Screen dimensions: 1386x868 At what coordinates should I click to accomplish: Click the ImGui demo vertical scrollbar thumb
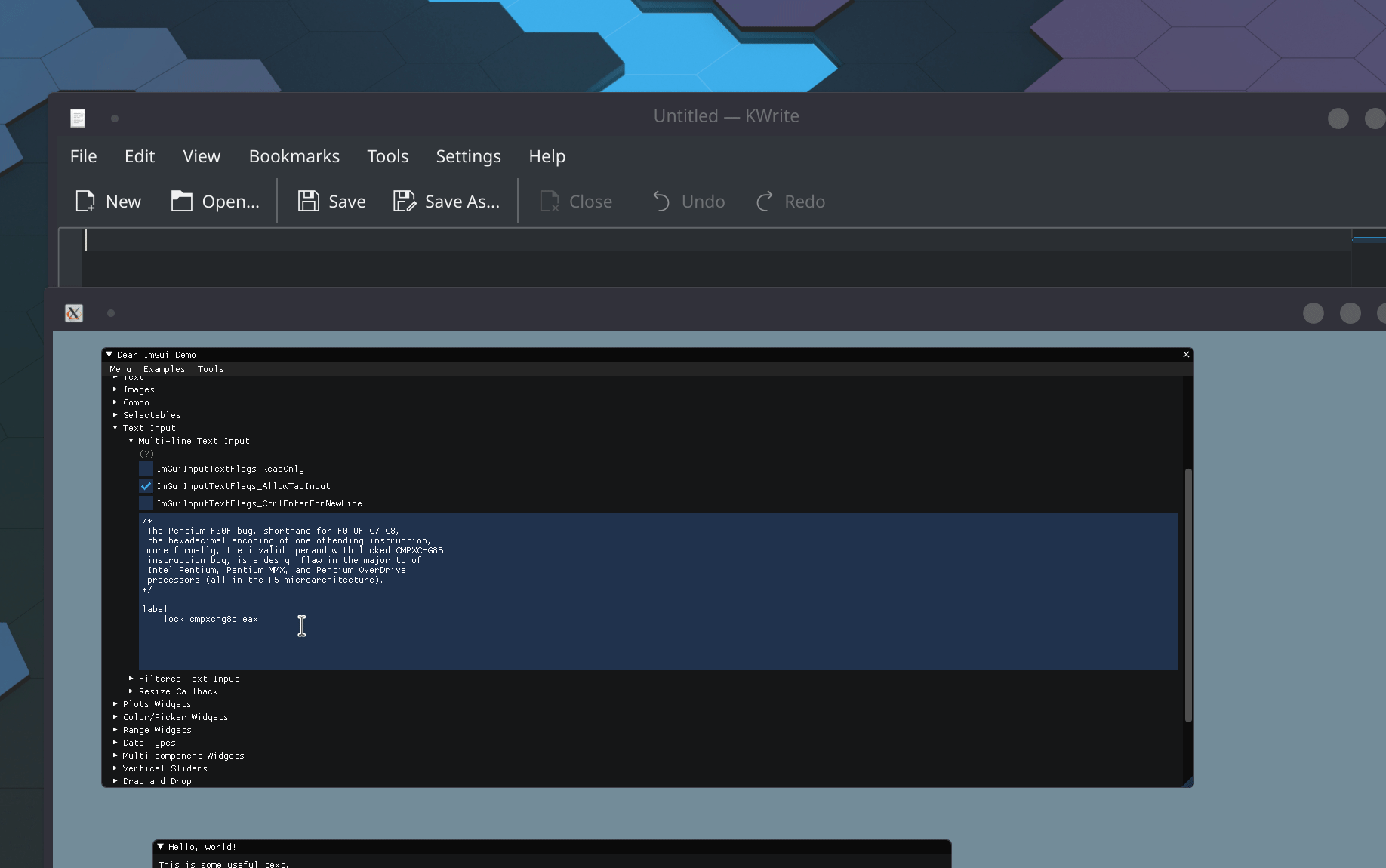(x=1188, y=595)
